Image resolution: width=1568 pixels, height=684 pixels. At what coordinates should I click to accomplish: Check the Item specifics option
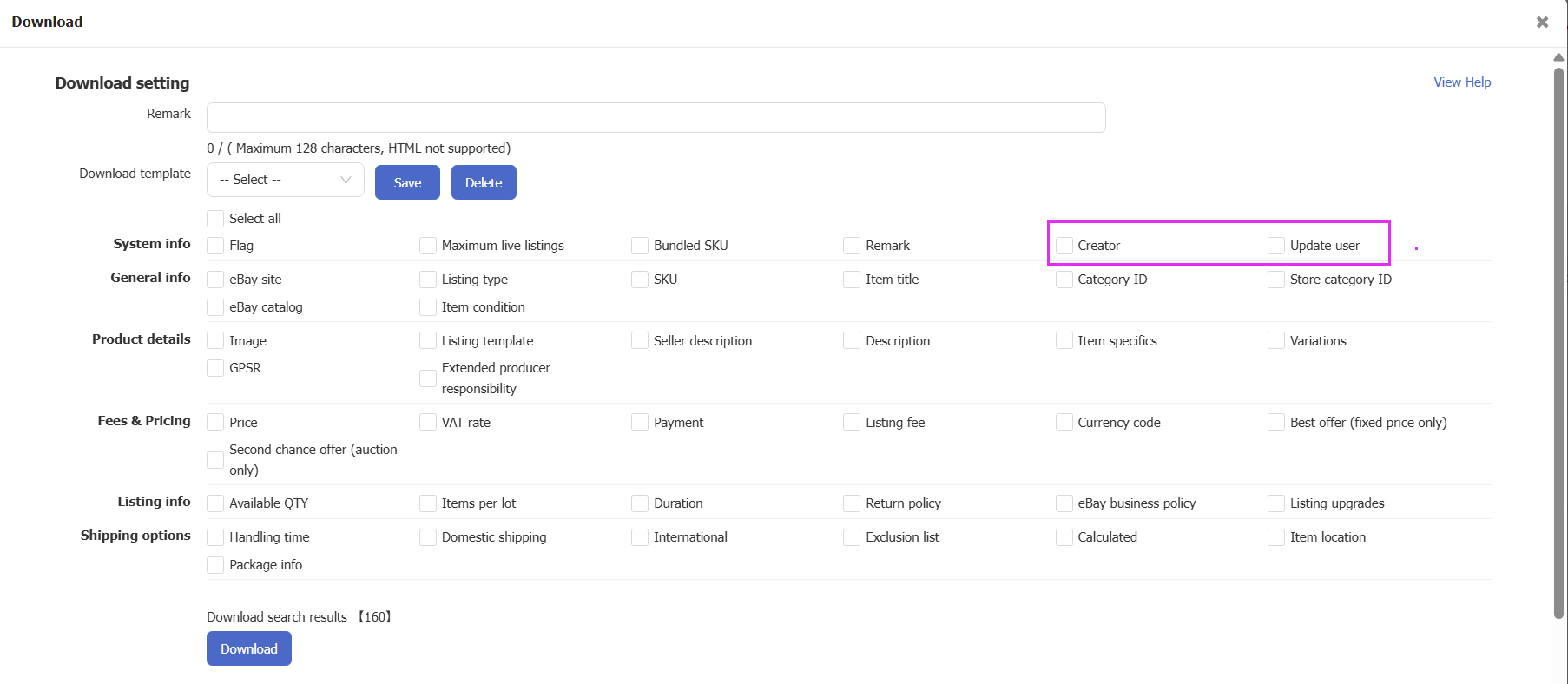coord(1064,341)
